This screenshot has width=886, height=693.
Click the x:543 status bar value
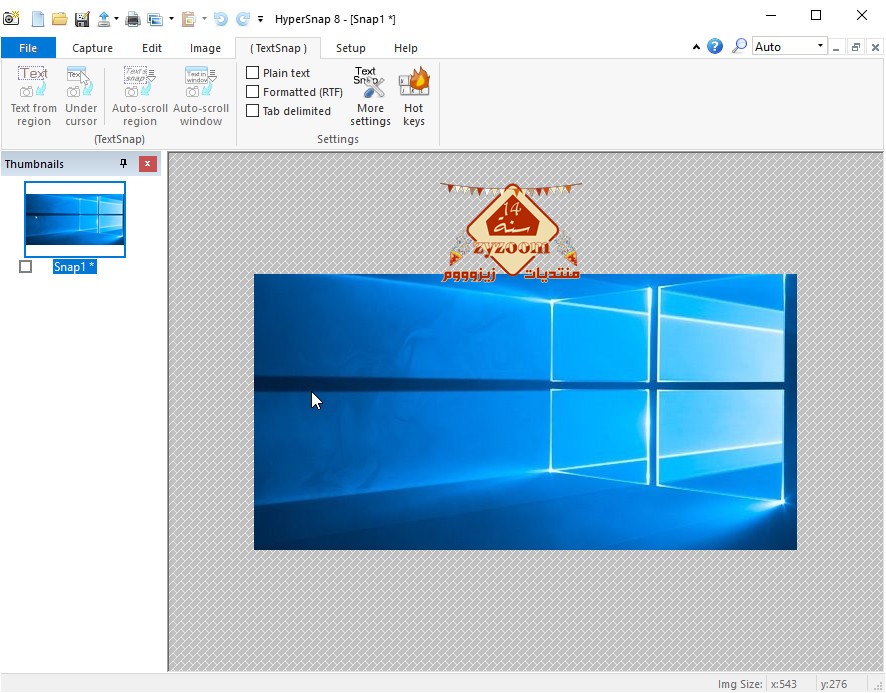pyautogui.click(x=783, y=684)
